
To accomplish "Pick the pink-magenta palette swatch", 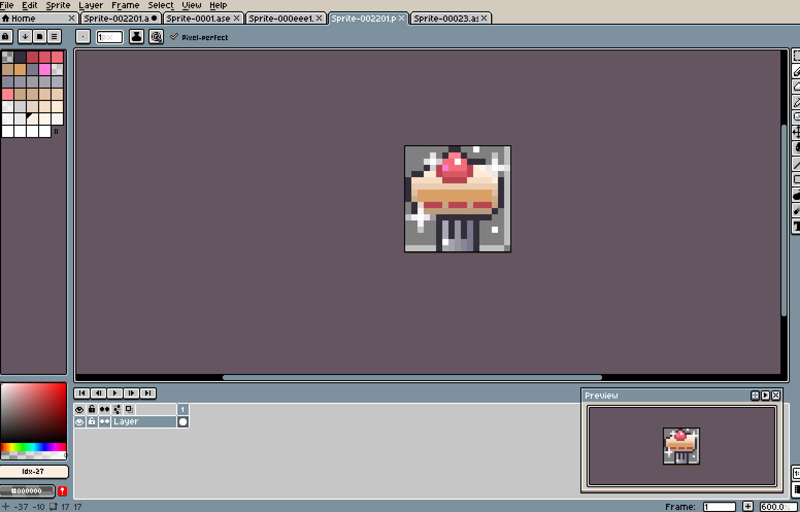I will [x=45, y=69].
